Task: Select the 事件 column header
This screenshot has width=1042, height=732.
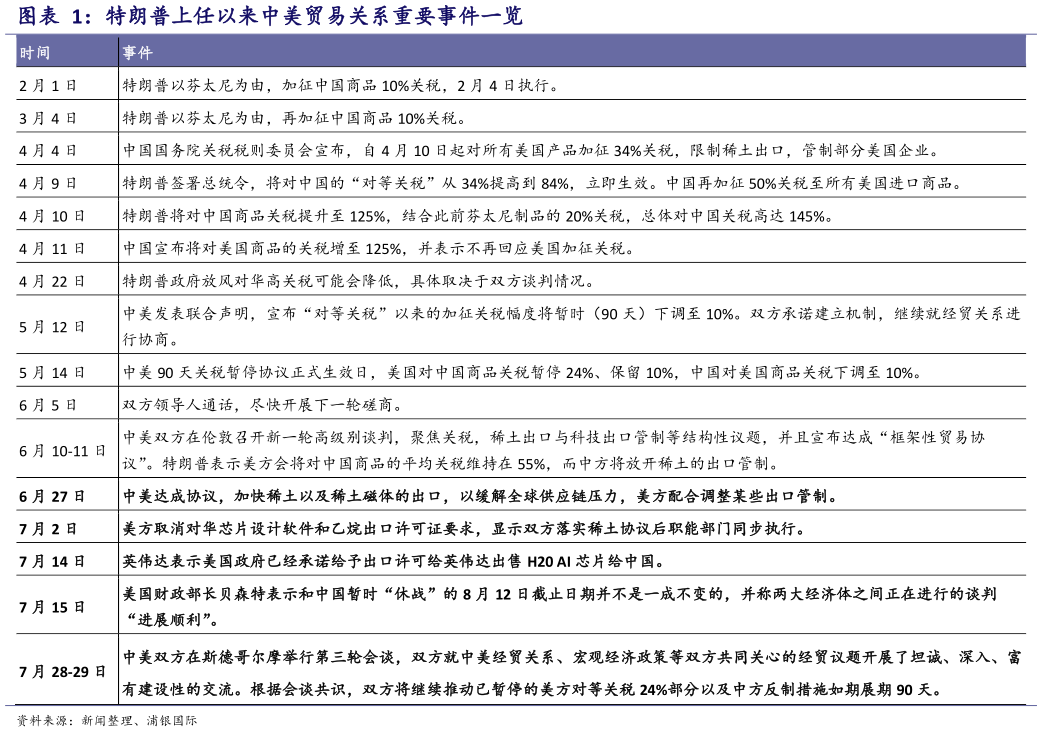Action: pyautogui.click(x=138, y=52)
